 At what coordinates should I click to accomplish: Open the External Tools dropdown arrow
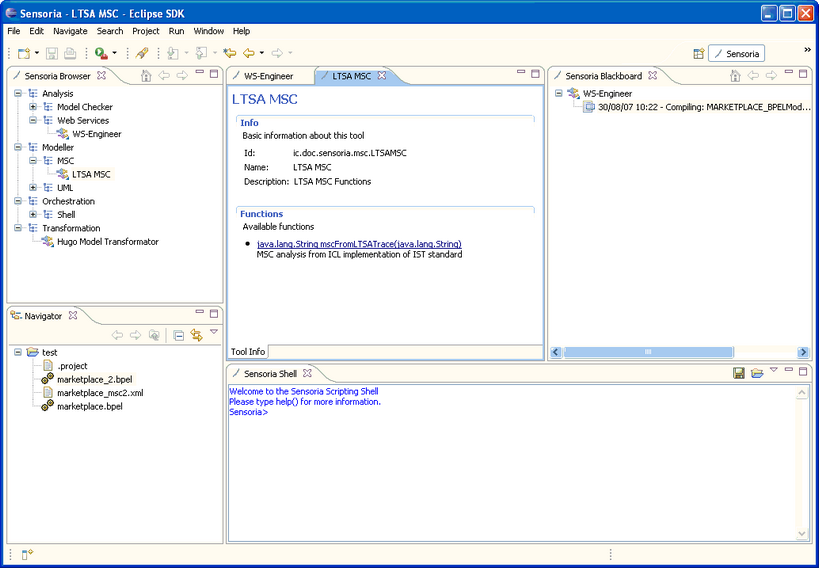tap(114, 53)
